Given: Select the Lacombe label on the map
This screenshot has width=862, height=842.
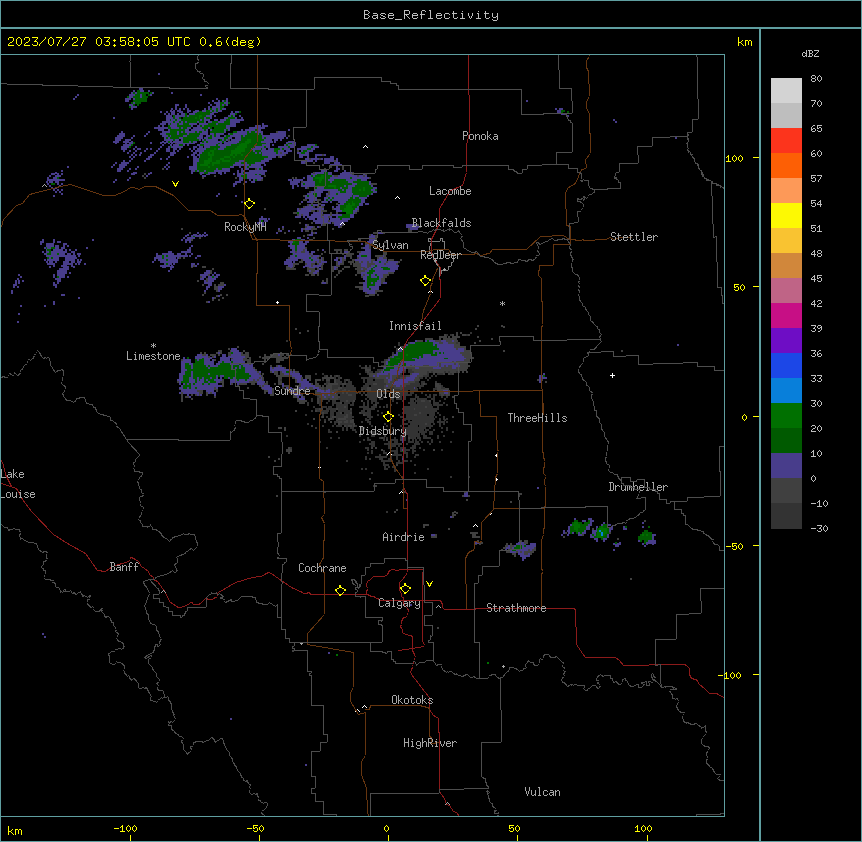Looking at the screenshot, I should [x=450, y=191].
